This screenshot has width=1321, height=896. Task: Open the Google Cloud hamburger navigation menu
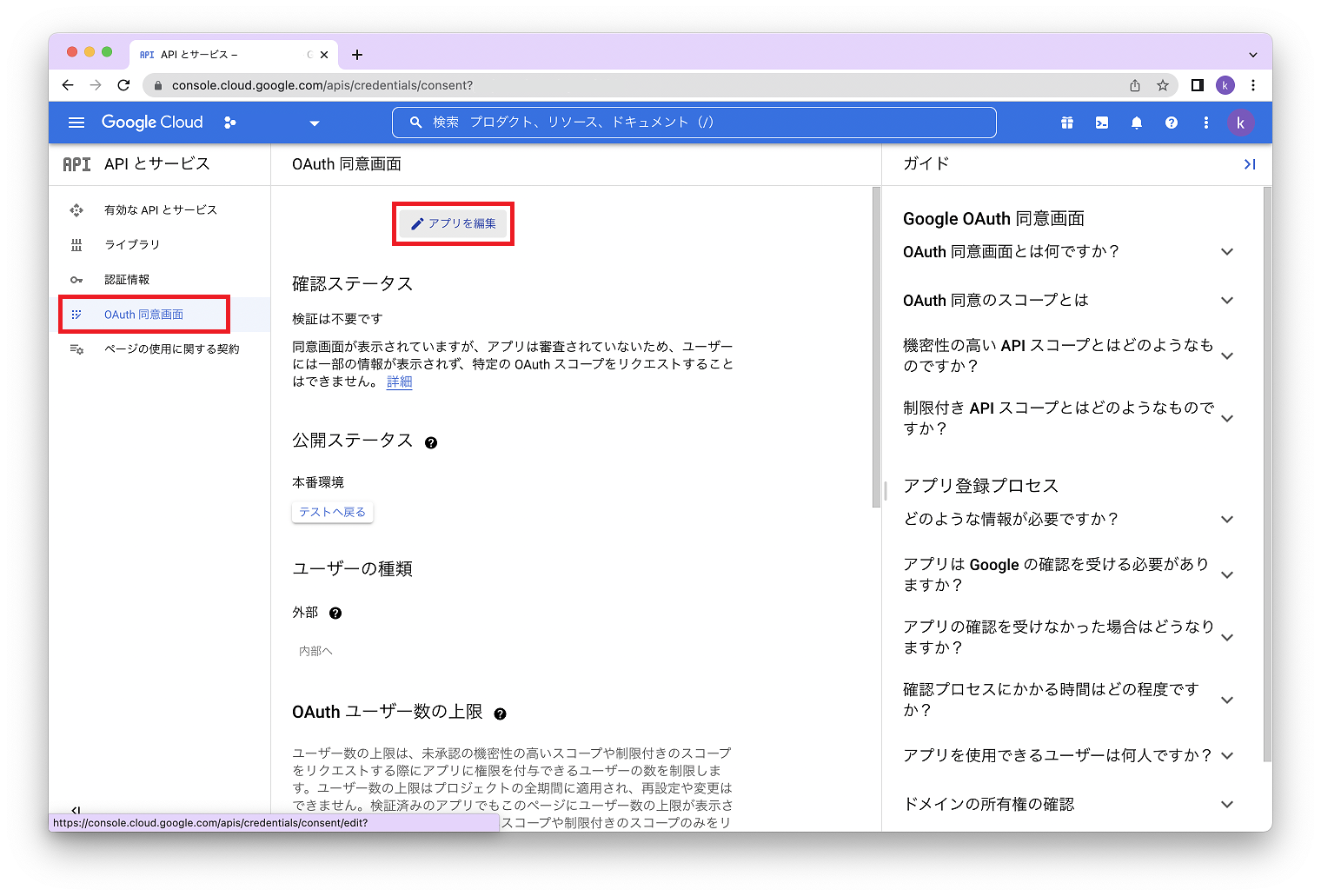click(76, 123)
